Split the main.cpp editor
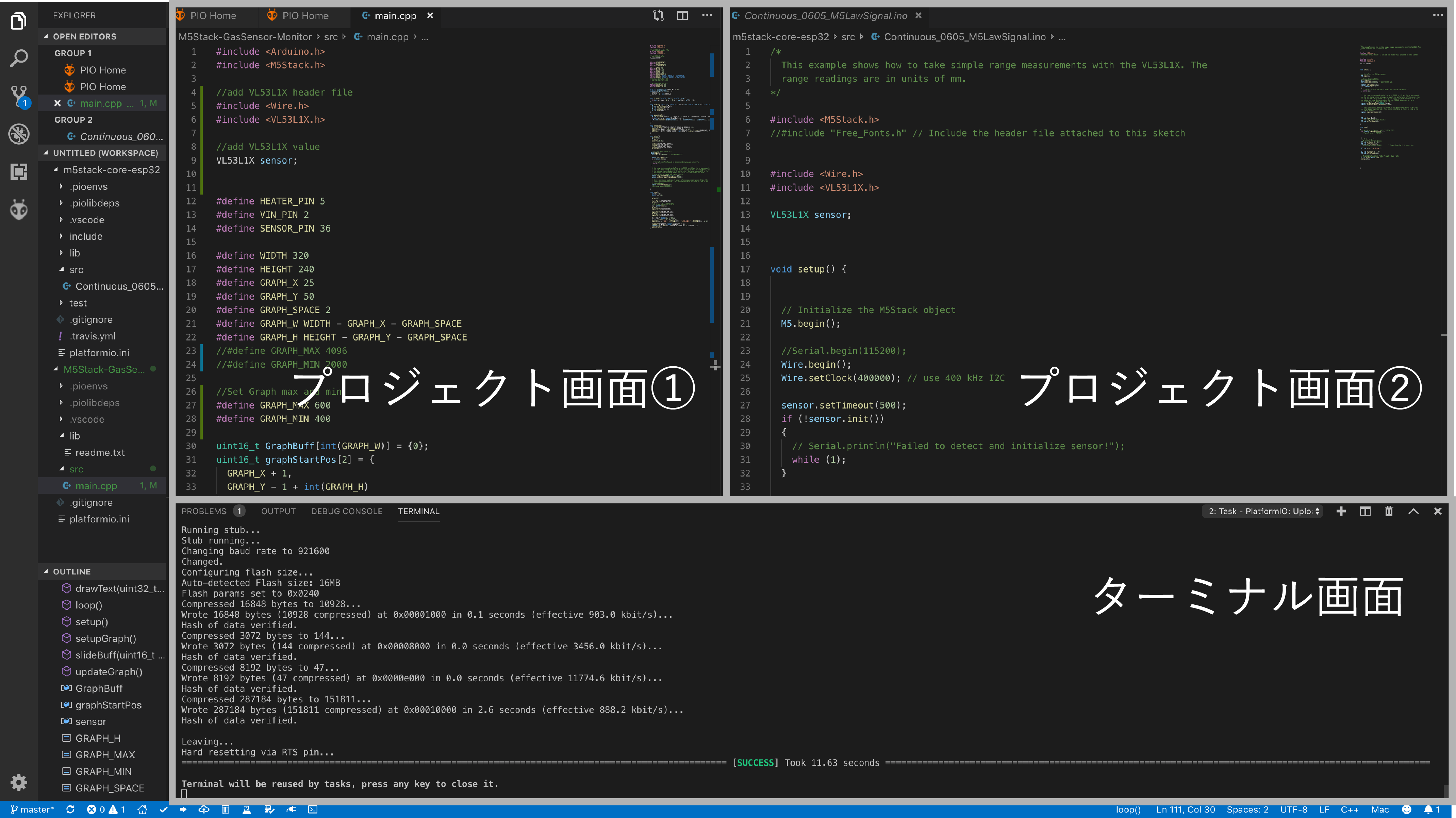 [x=682, y=15]
